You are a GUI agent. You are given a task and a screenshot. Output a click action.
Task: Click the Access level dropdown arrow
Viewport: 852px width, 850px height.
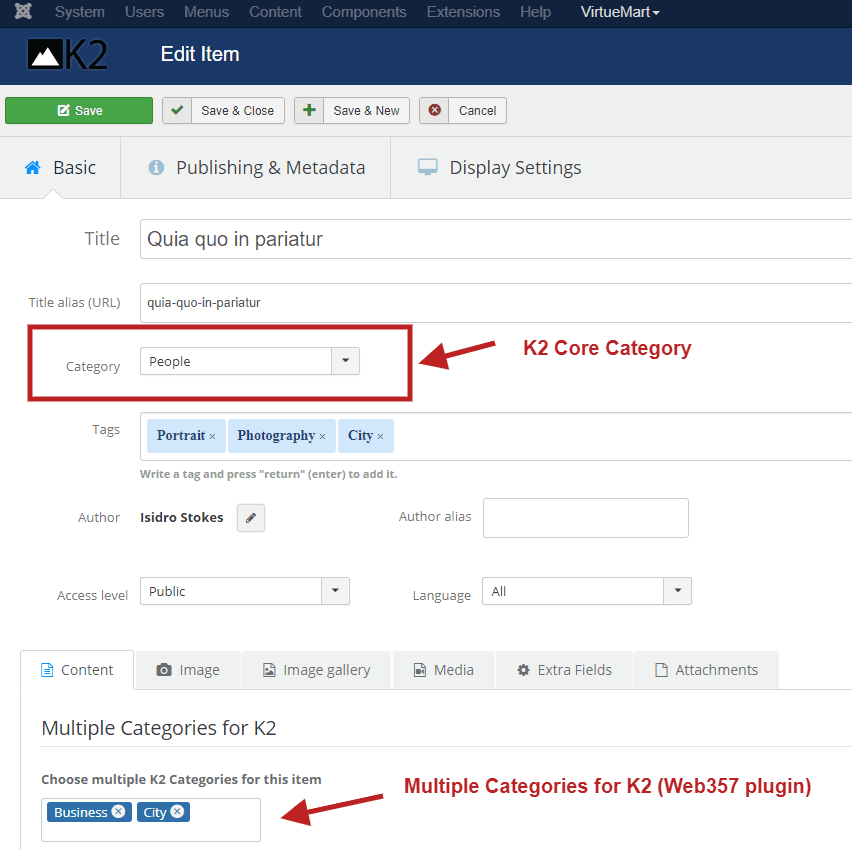pos(335,591)
